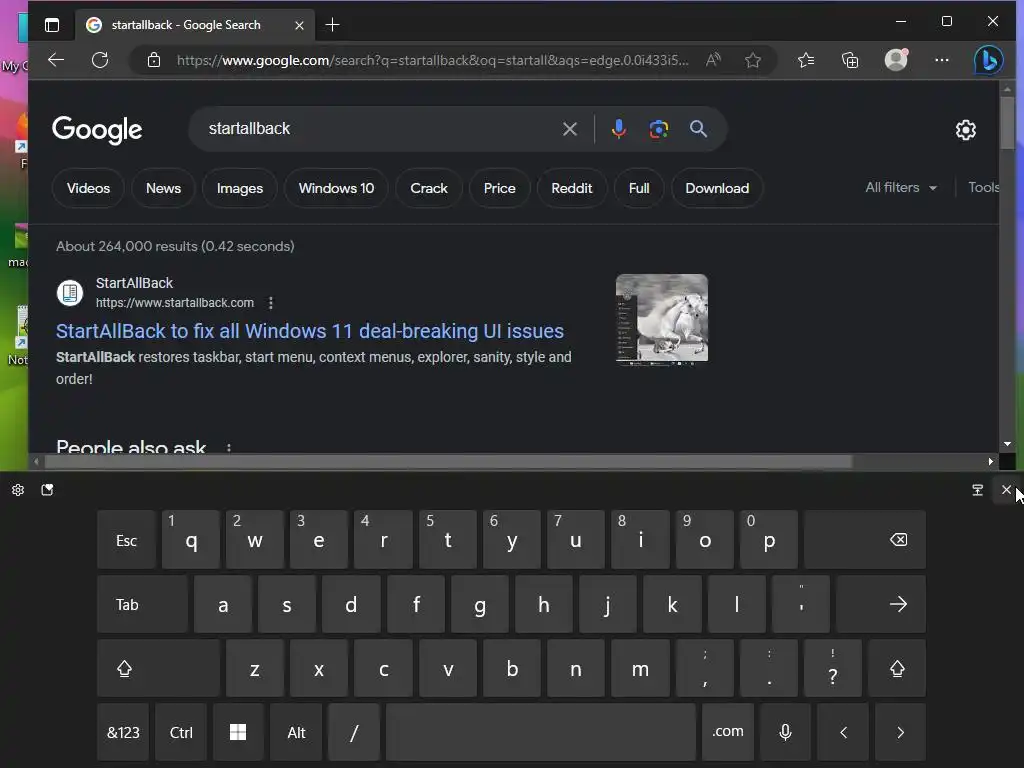Open People also ask options menu

click(229, 448)
